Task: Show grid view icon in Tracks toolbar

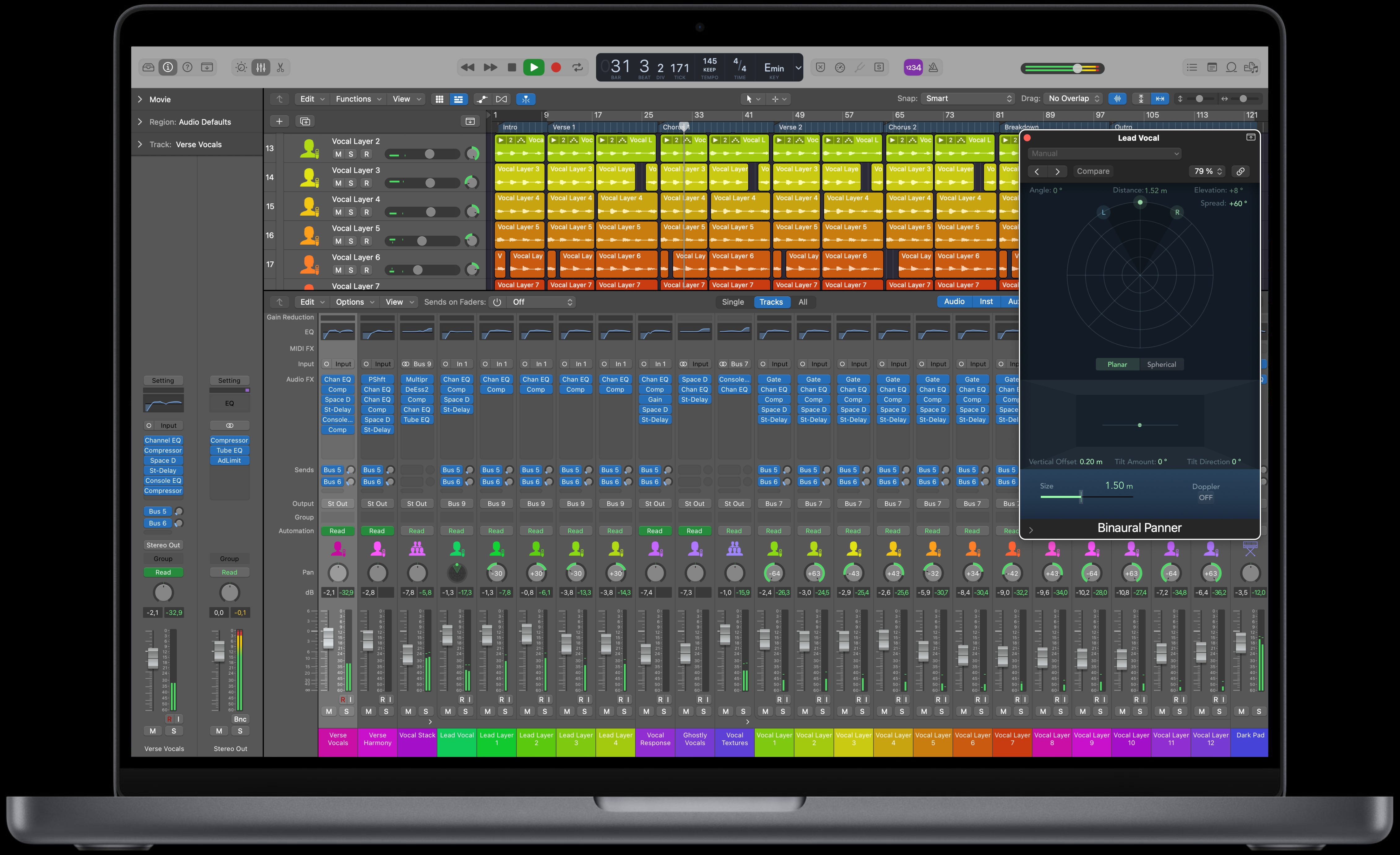Action: pos(439,99)
